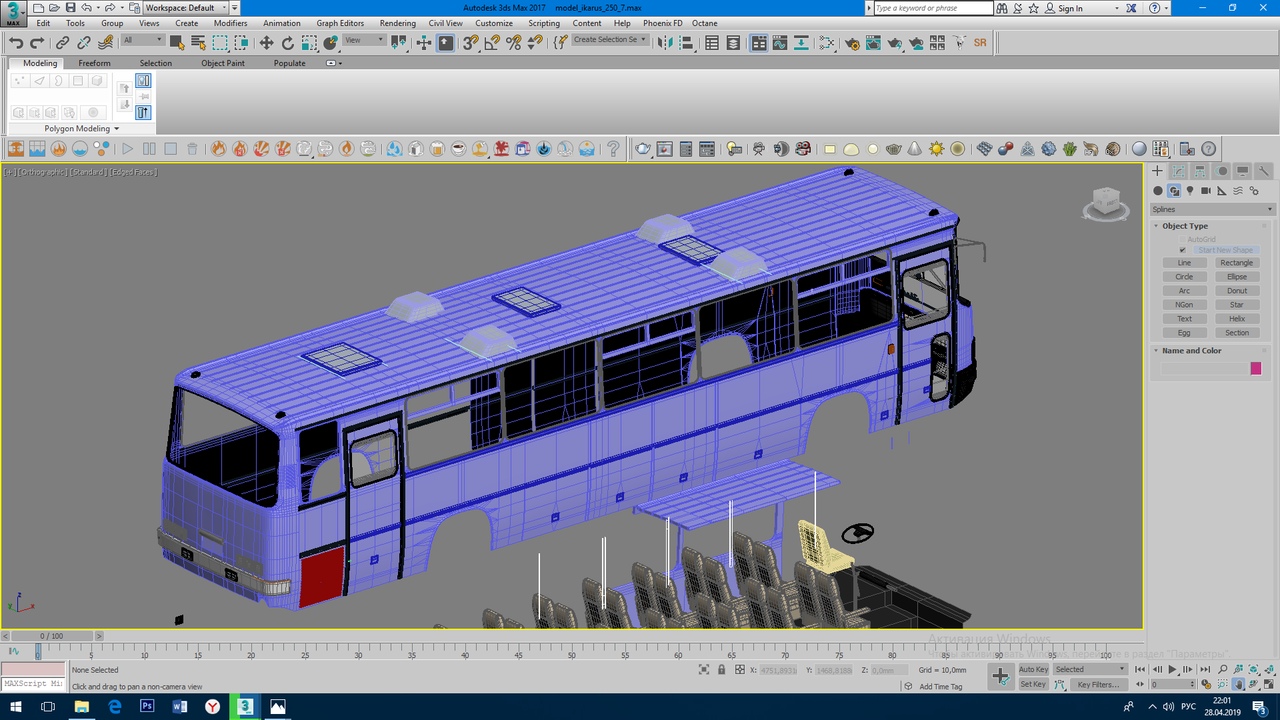The image size is (1280, 720).
Task: Toggle the Auto Key animation mode
Action: pyautogui.click(x=1033, y=669)
